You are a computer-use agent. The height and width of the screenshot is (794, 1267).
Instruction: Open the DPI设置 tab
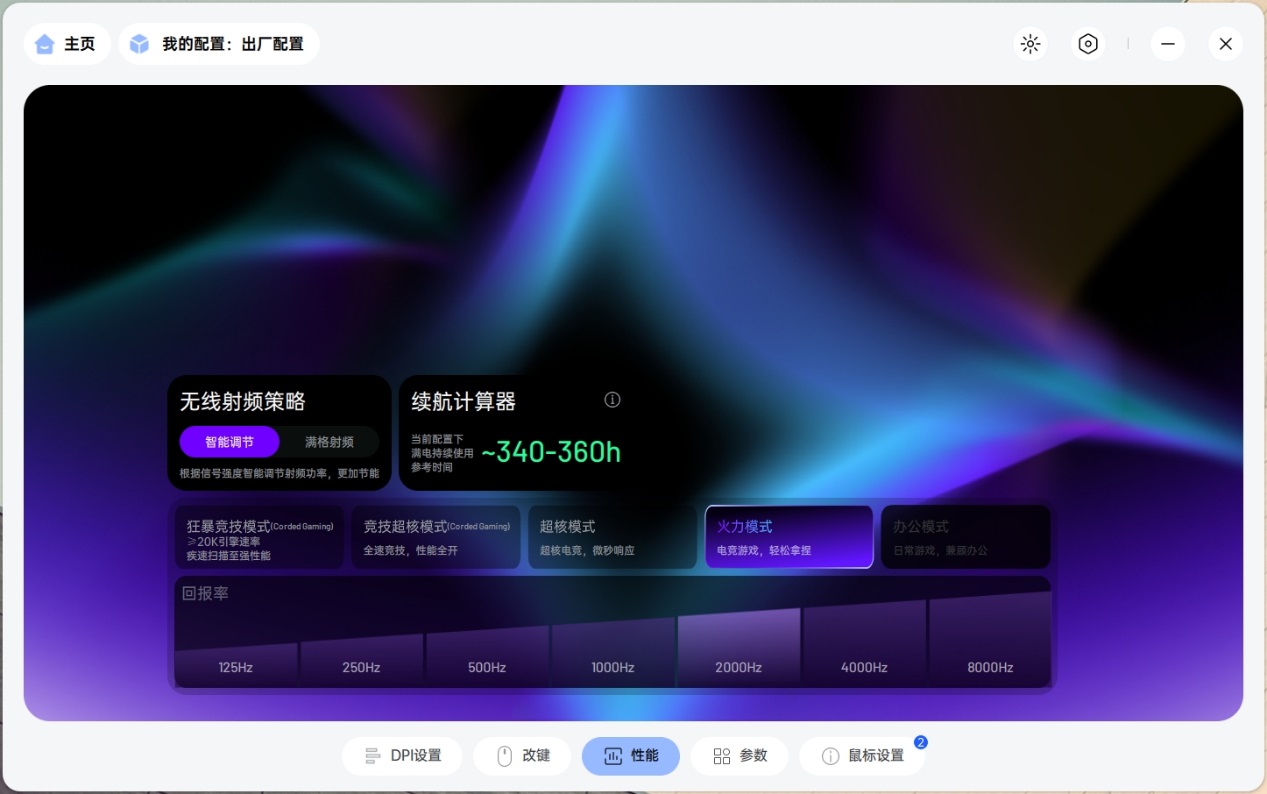click(x=402, y=756)
